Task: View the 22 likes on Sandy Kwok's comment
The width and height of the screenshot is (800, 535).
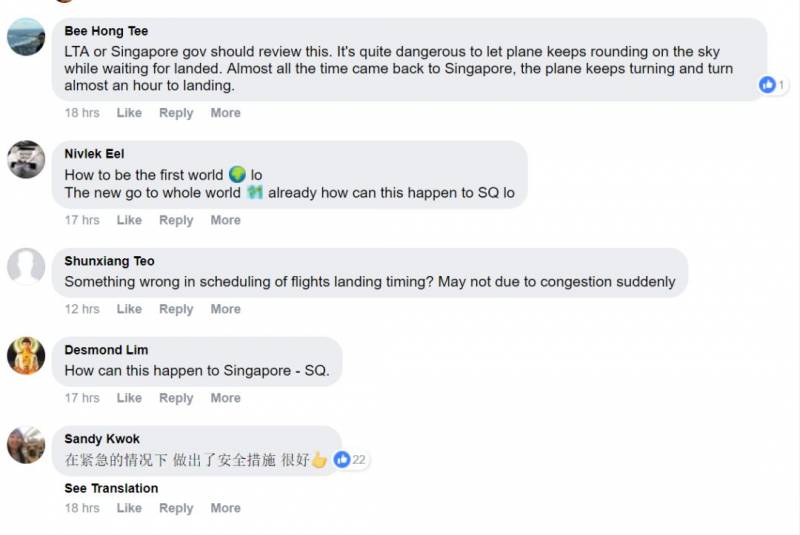Action: (x=351, y=460)
